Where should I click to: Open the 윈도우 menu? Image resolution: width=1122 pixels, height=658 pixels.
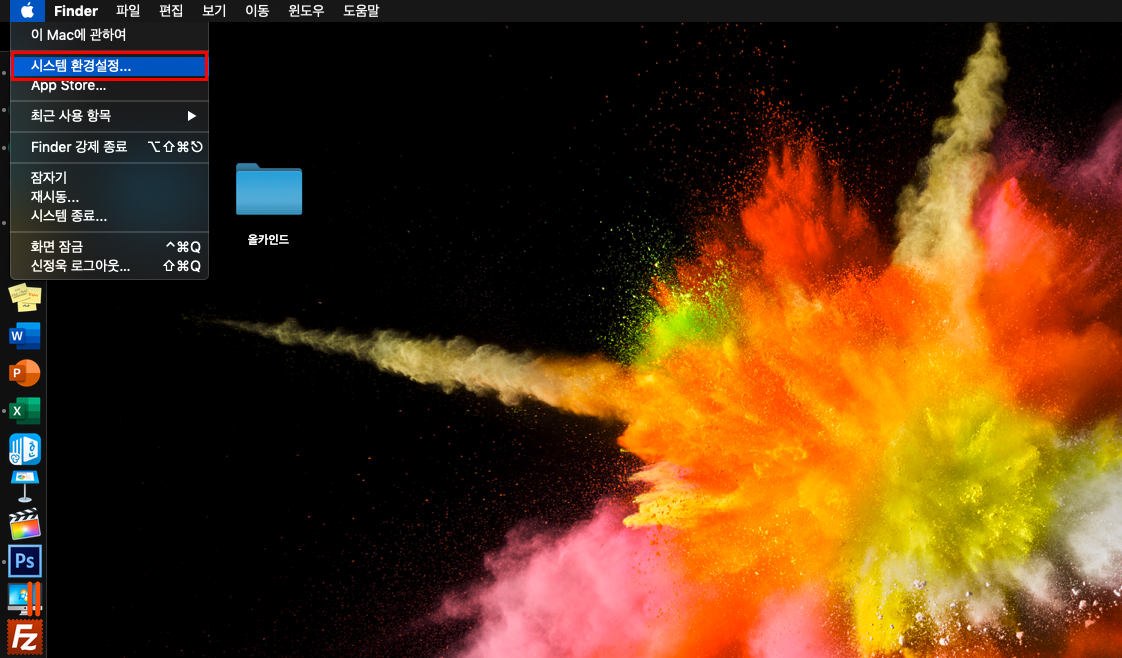click(306, 11)
